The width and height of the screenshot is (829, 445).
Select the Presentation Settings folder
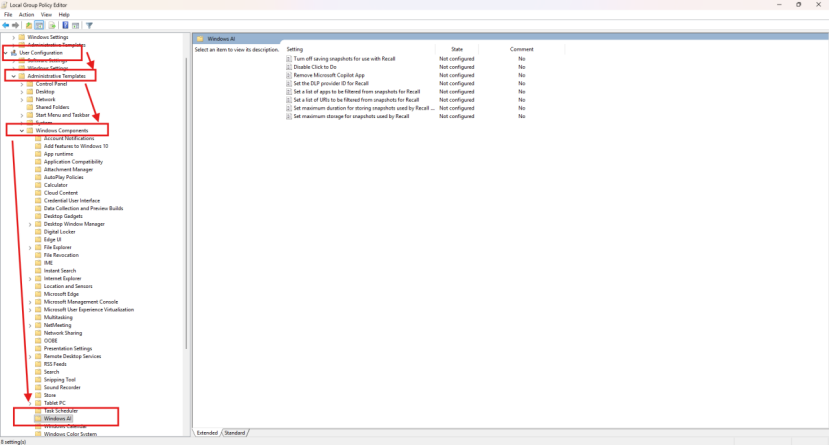tap(68, 349)
